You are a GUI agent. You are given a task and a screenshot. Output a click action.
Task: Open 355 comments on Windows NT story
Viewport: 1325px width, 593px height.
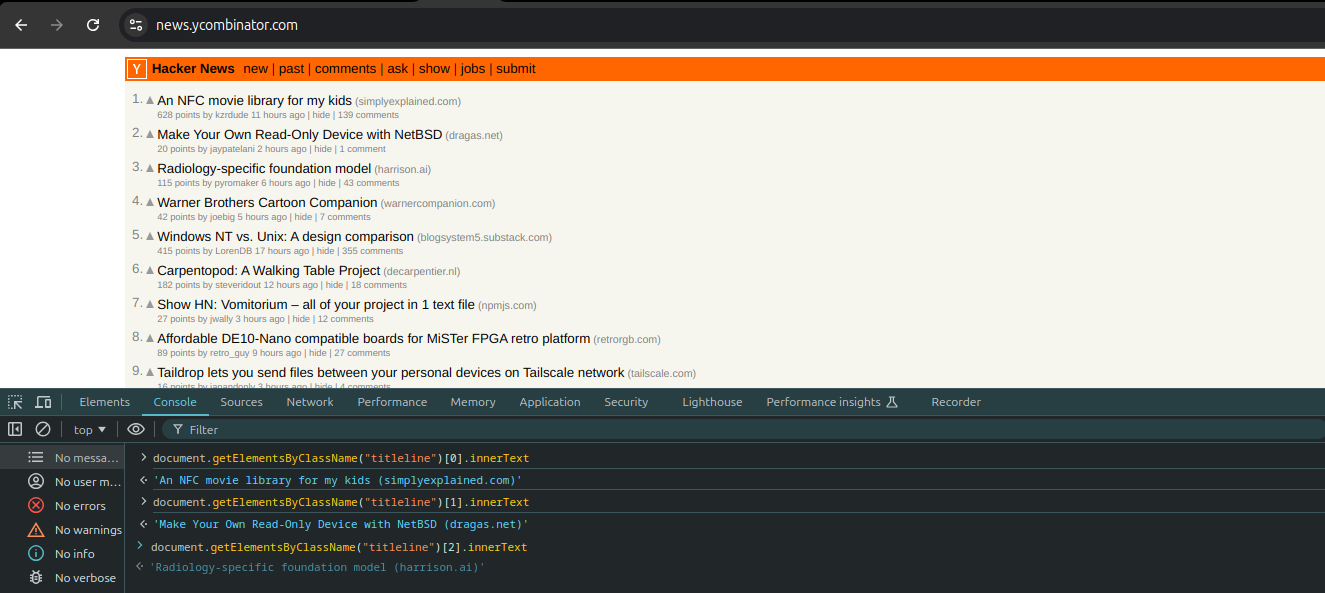(x=373, y=251)
